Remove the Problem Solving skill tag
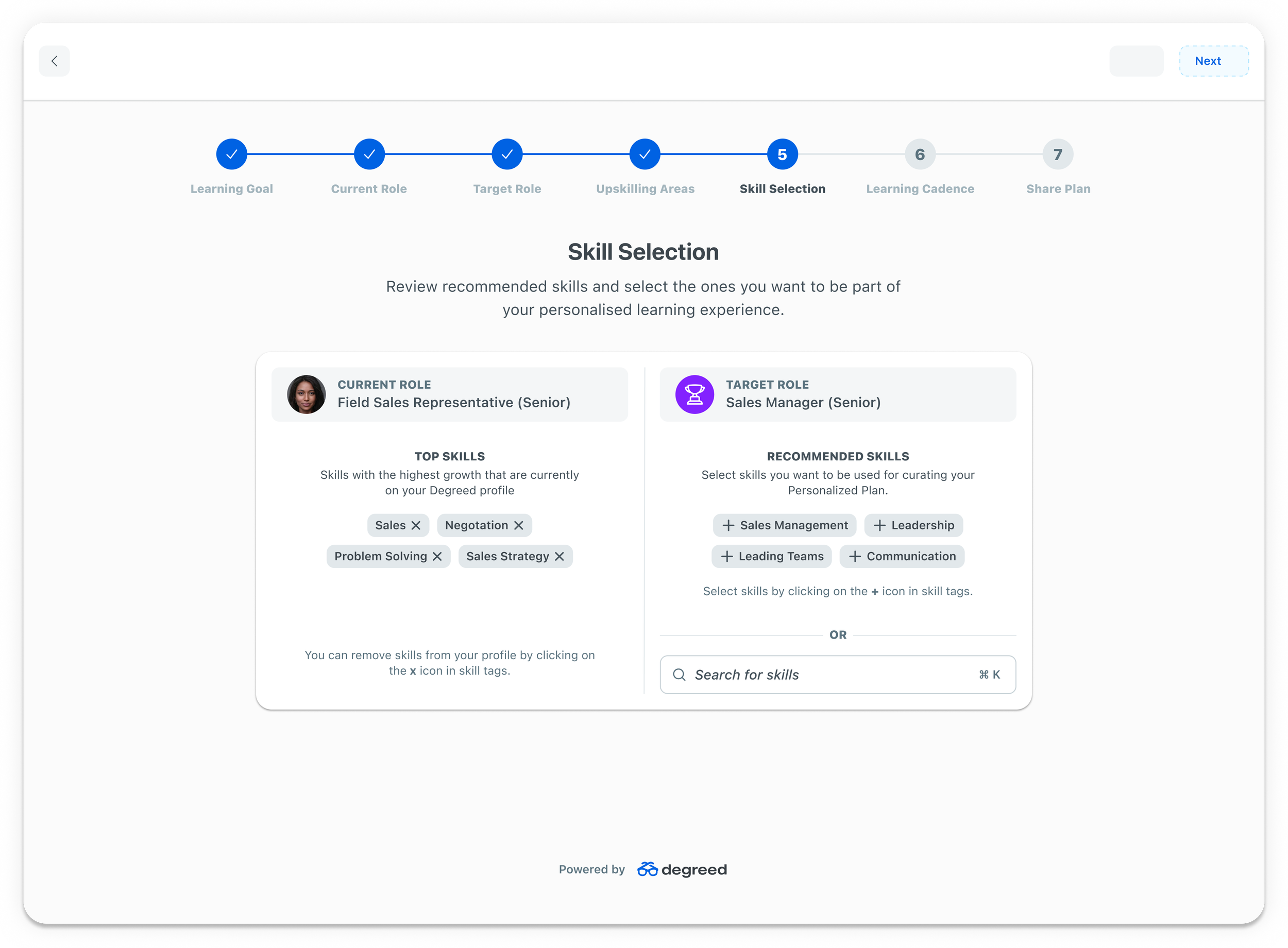 437,557
